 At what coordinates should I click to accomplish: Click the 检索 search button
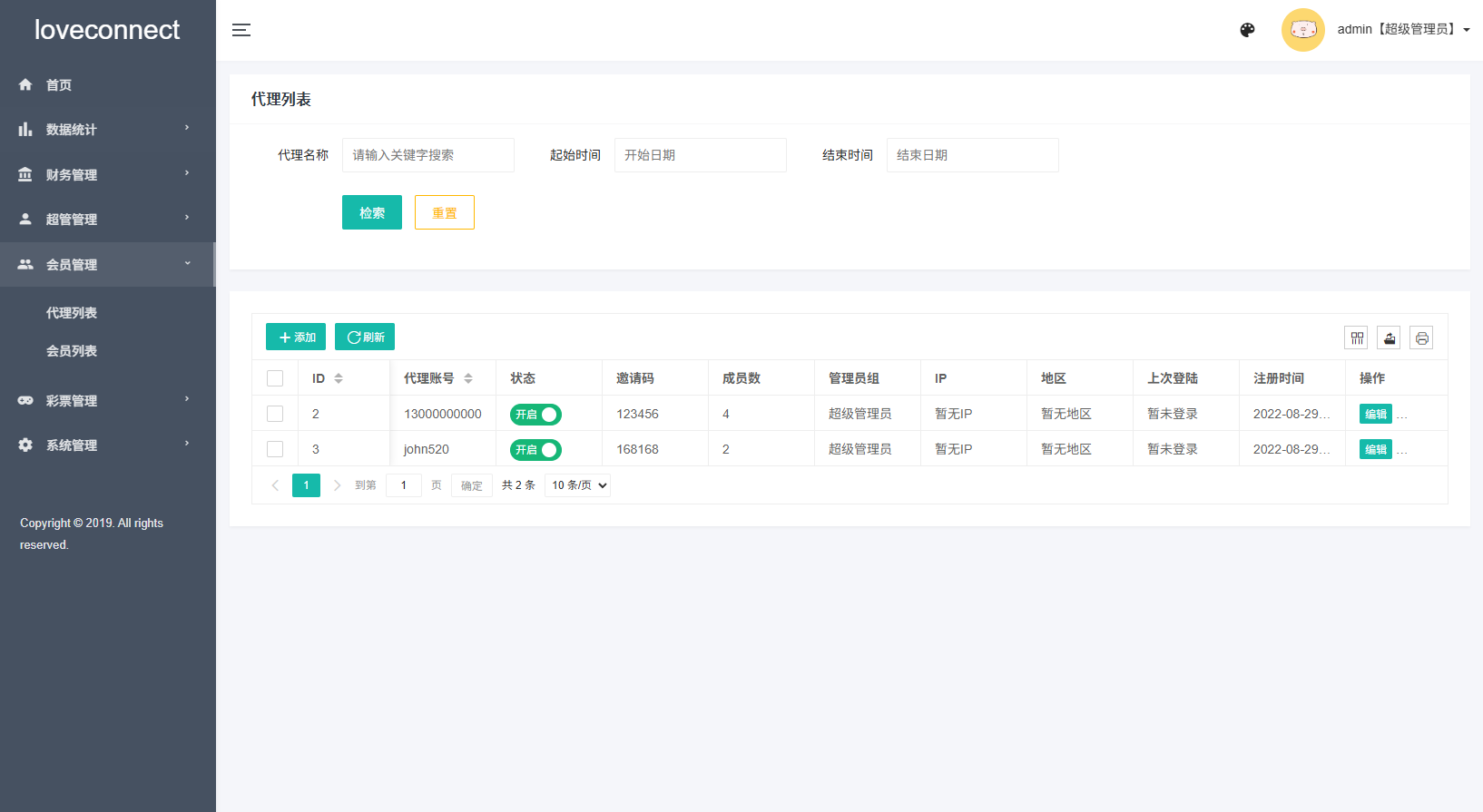click(372, 212)
